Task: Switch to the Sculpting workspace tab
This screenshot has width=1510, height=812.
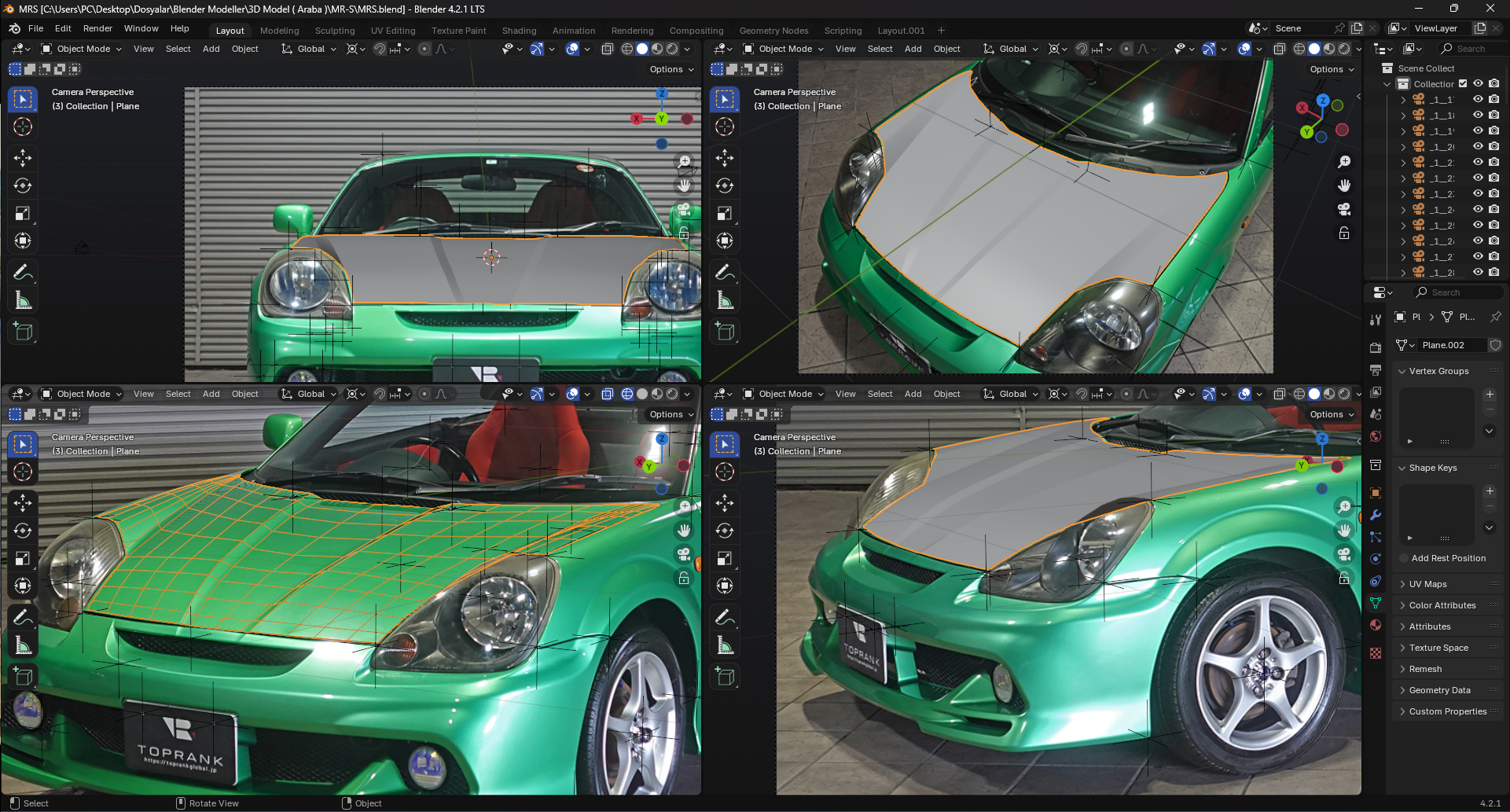Action: 335,31
